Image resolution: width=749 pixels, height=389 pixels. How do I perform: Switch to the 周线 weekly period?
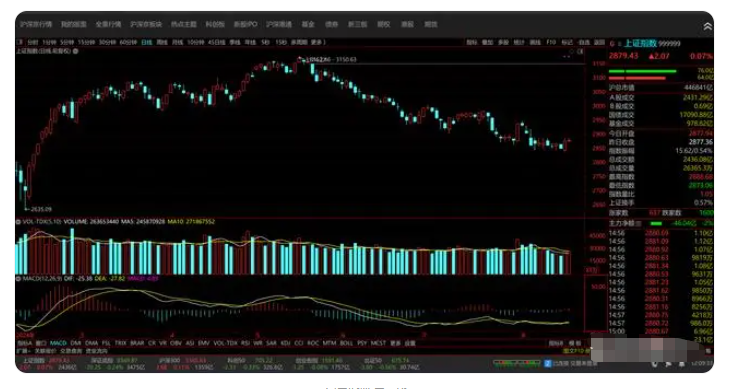[x=162, y=43]
